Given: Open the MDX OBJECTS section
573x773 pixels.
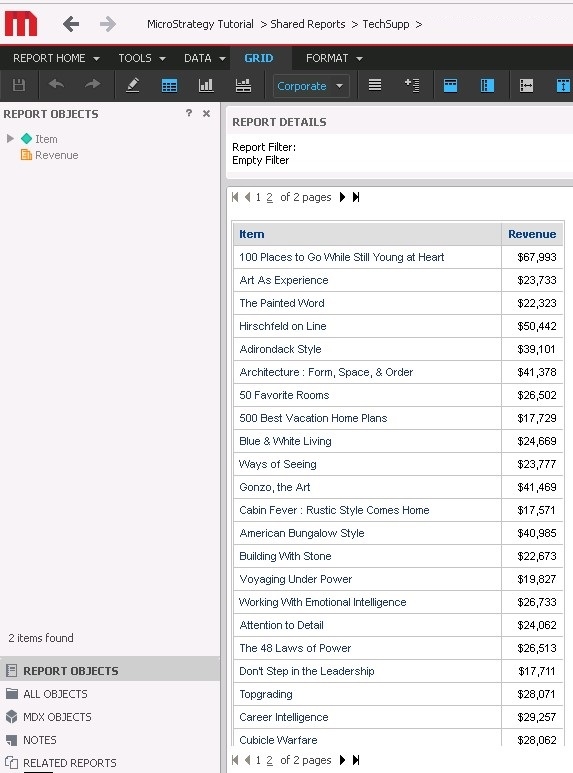Looking at the screenshot, I should click(110, 717).
